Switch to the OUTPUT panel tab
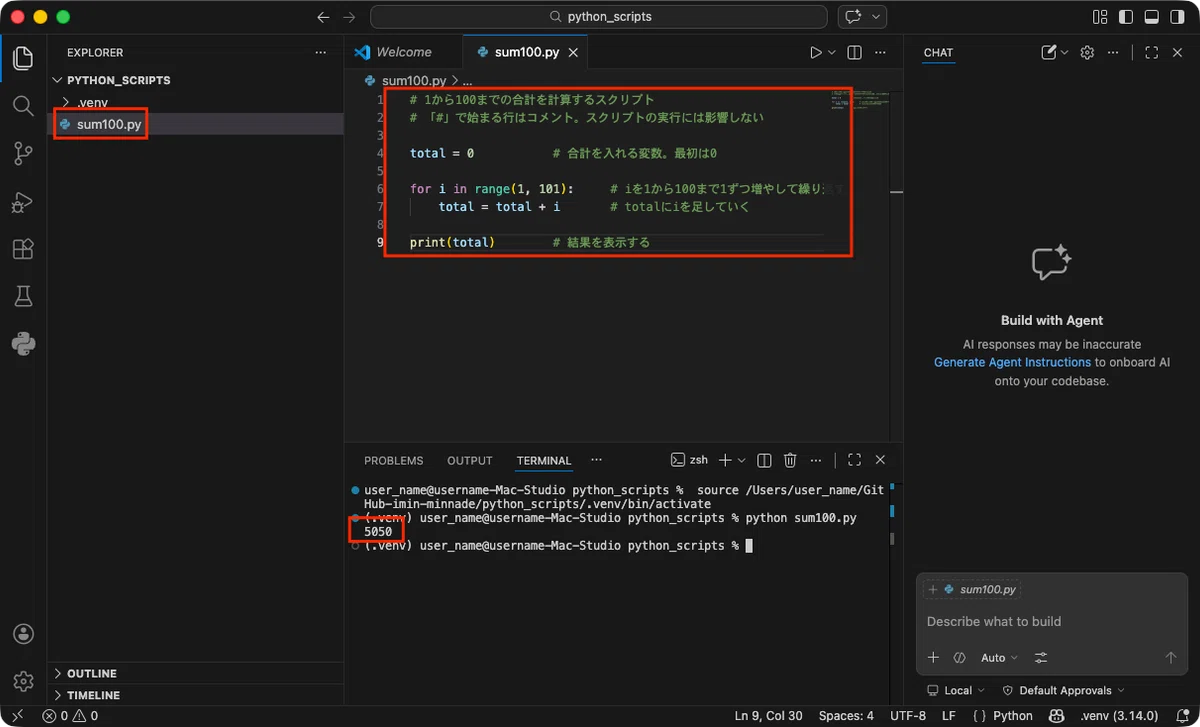 click(470, 460)
